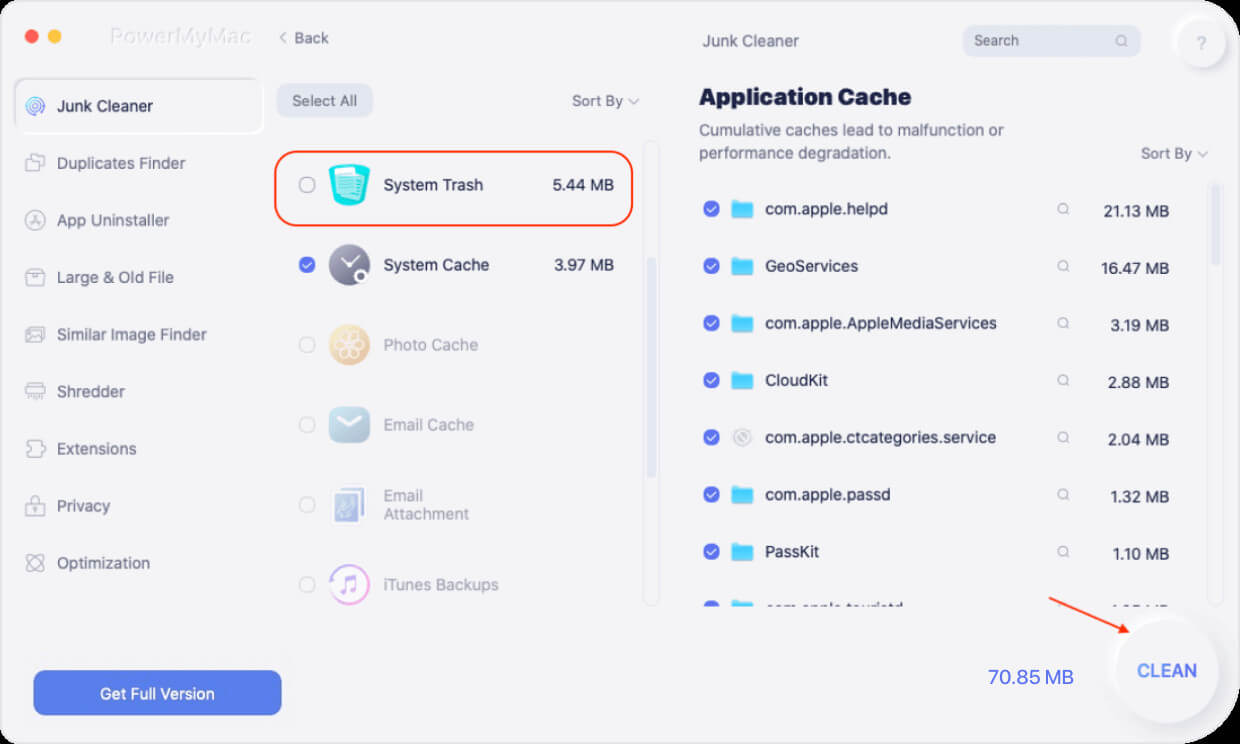1240x744 pixels.
Task: Click the Email Attachment icon
Action: (x=349, y=505)
